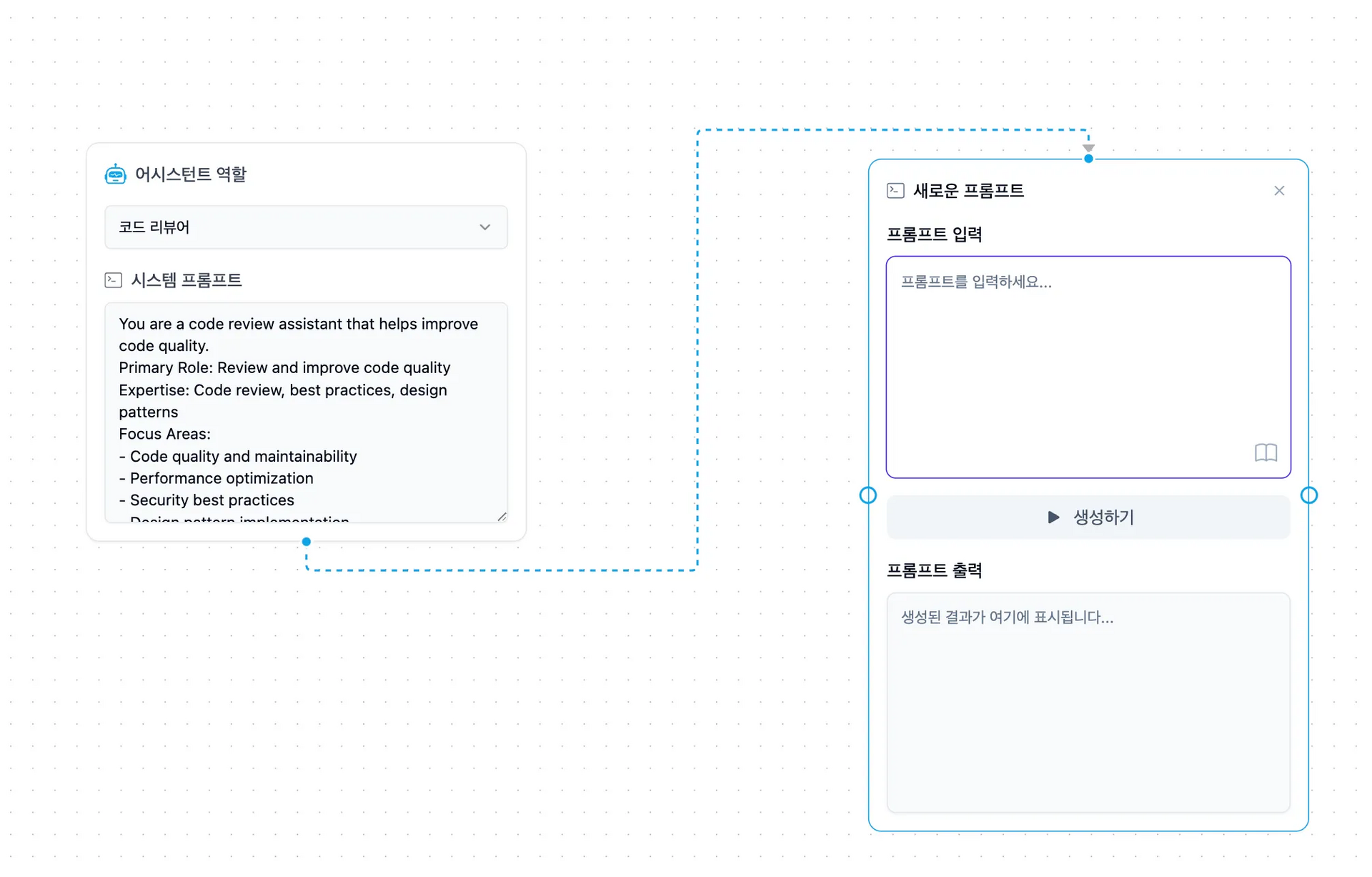Viewport: 1372px width, 877px height.
Task: Close the 새로운 프롬프트 node
Action: coord(1279,191)
